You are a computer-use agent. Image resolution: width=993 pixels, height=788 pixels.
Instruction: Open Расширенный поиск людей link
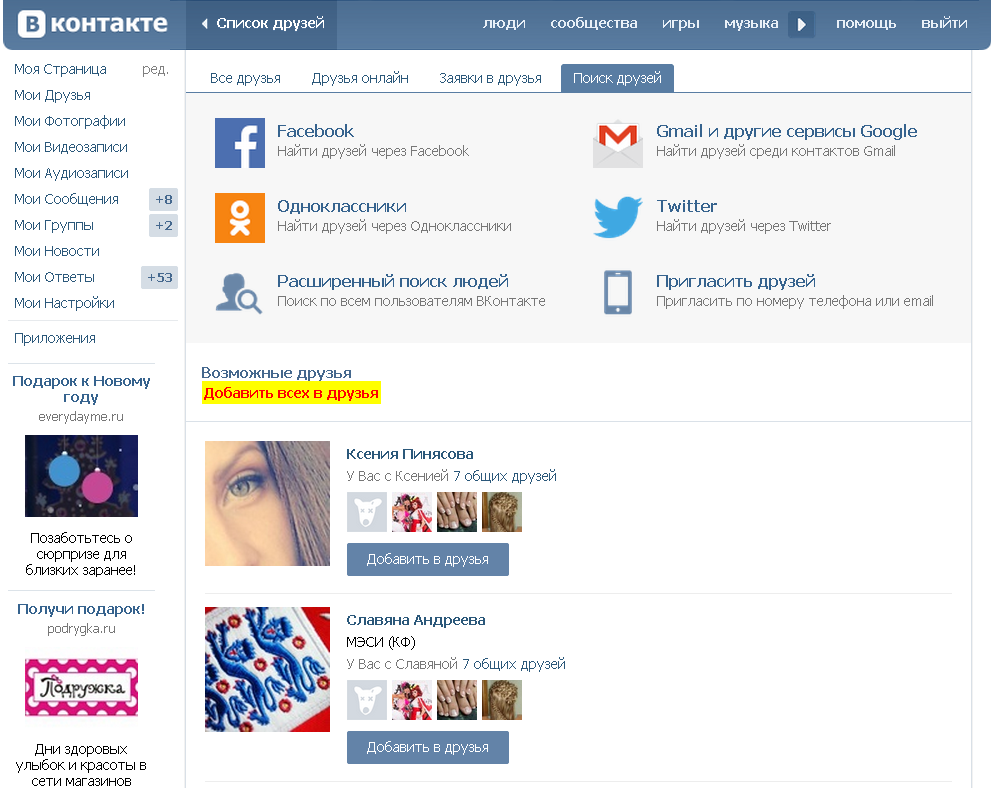(393, 281)
